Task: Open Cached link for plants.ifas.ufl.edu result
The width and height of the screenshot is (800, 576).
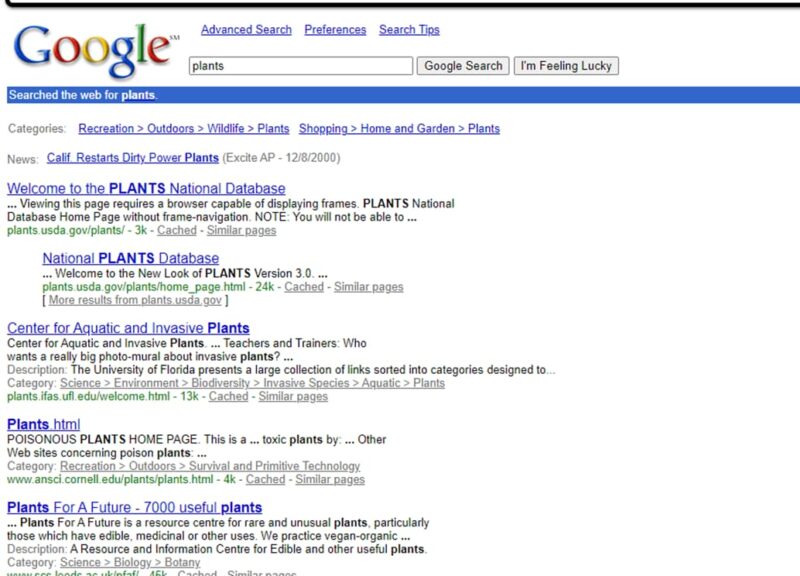Action: (x=228, y=396)
